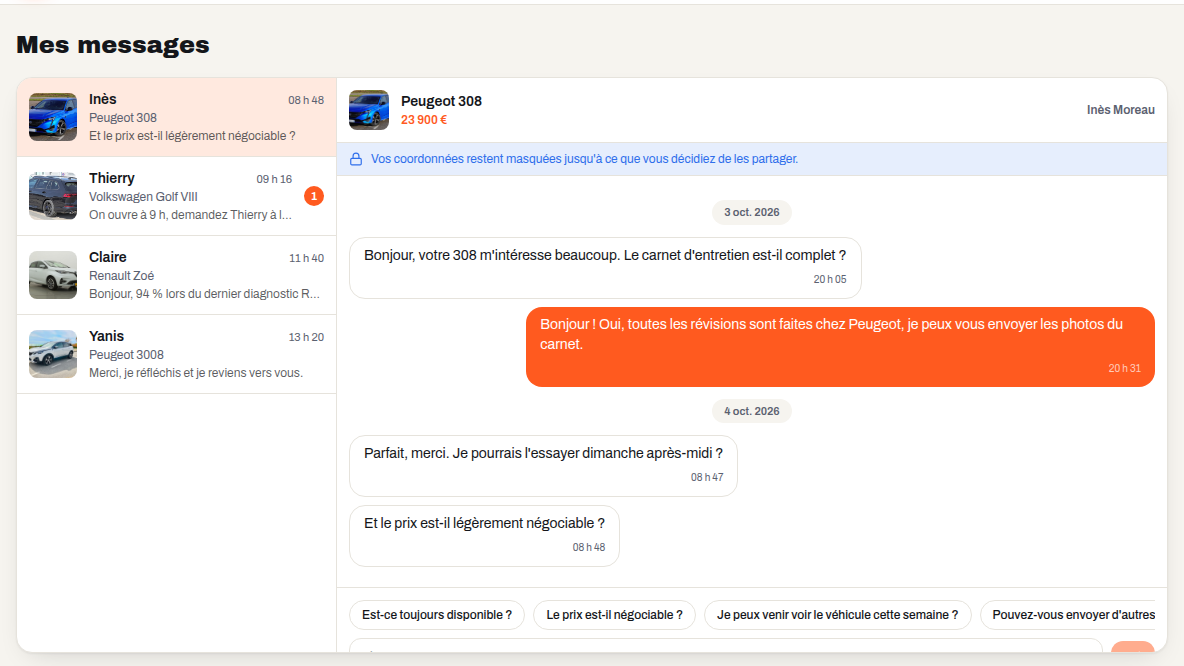This screenshot has height=666, width=1184.
Task: Open Claire's Renault Zoé conversation
Action: tap(177, 276)
